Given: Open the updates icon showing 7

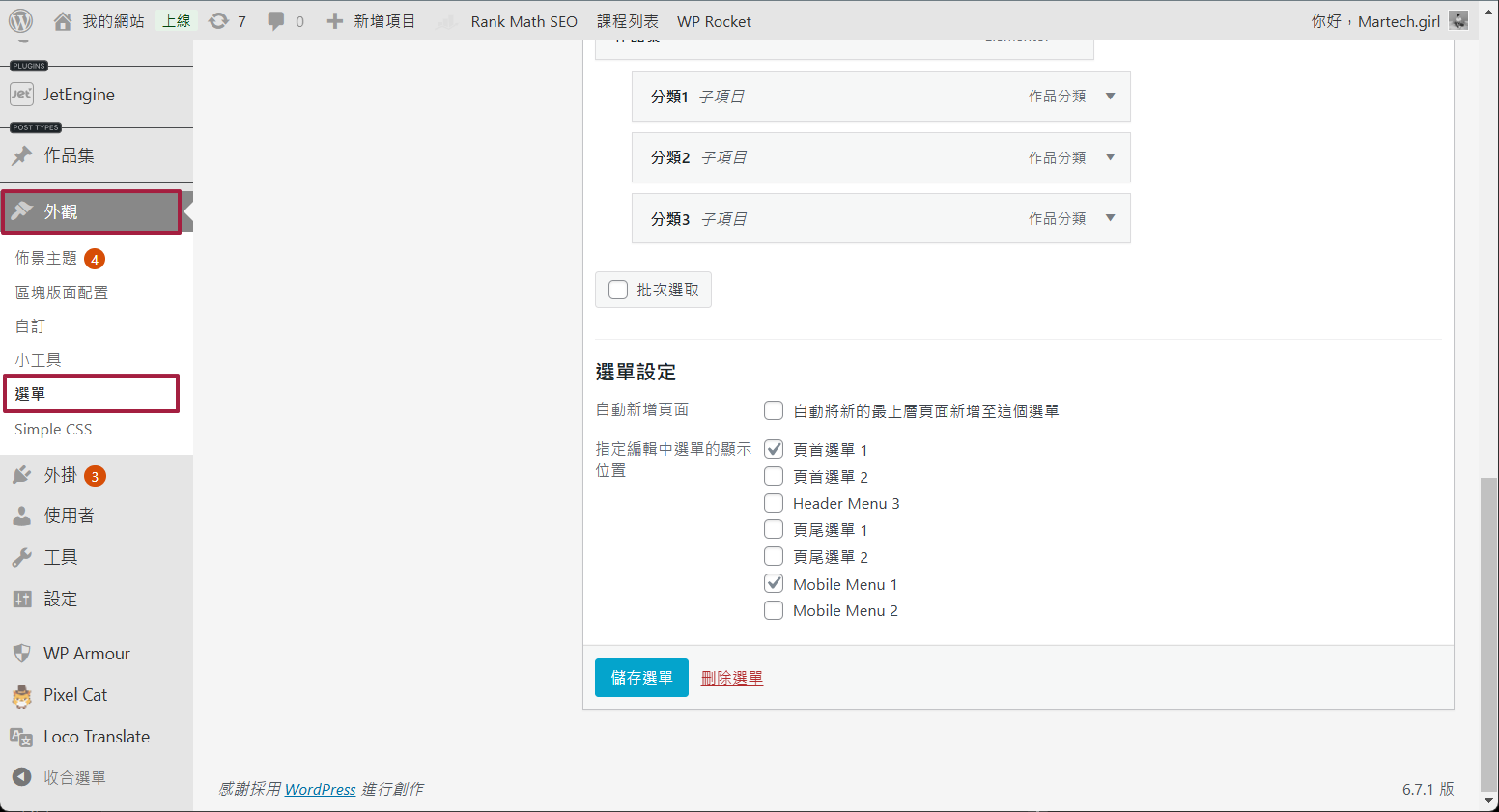Looking at the screenshot, I should tap(219, 21).
